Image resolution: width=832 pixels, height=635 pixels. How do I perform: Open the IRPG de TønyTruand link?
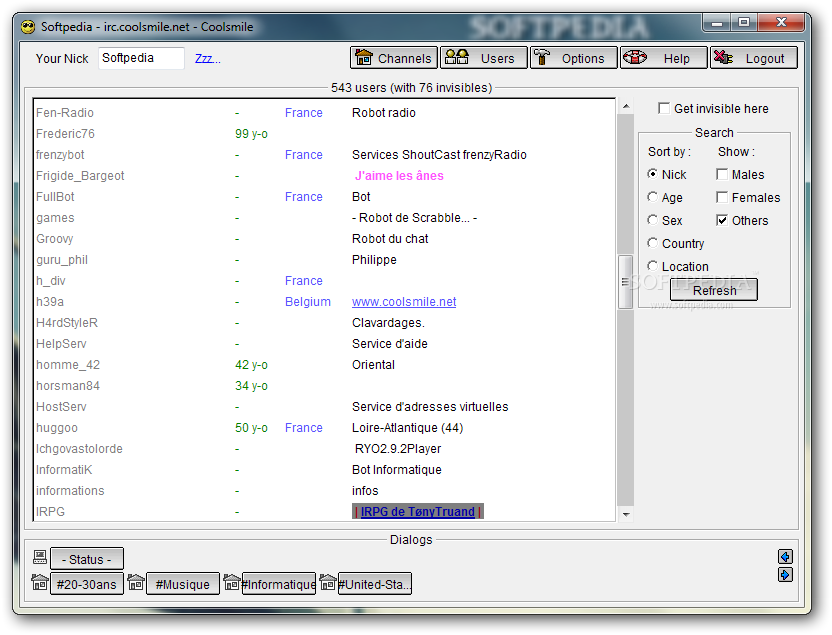tap(418, 511)
